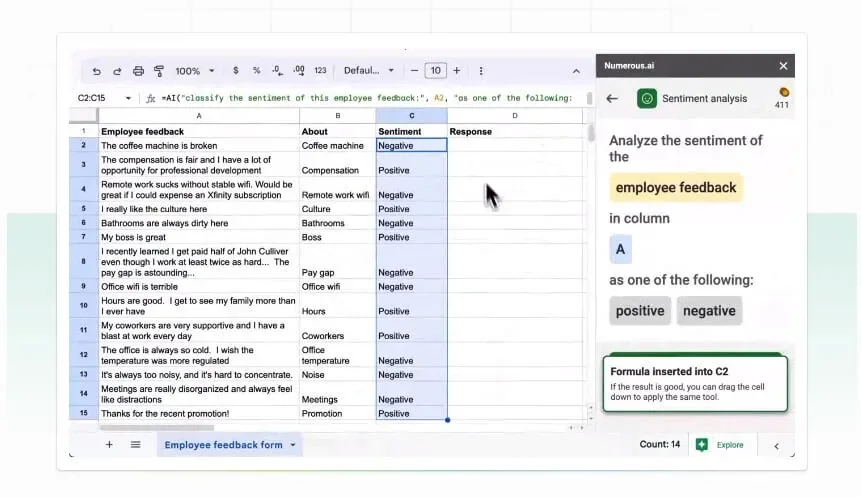Click the Redo icon in the toolbar
The height and width of the screenshot is (497, 861).
coord(117,71)
